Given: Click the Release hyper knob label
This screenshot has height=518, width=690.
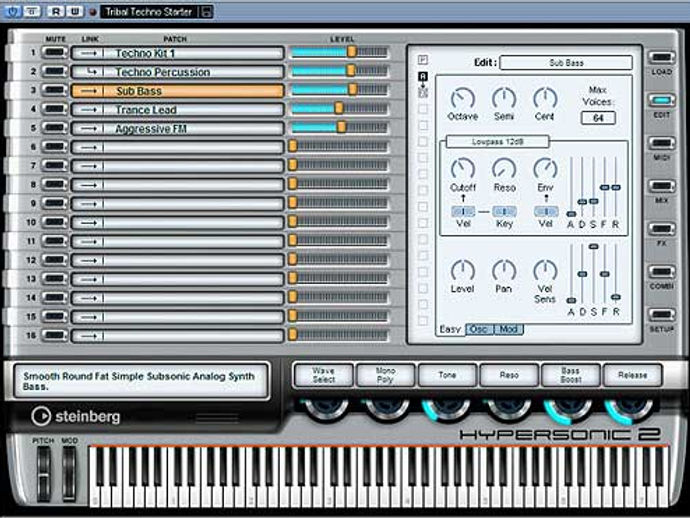Looking at the screenshot, I should coord(632,375).
